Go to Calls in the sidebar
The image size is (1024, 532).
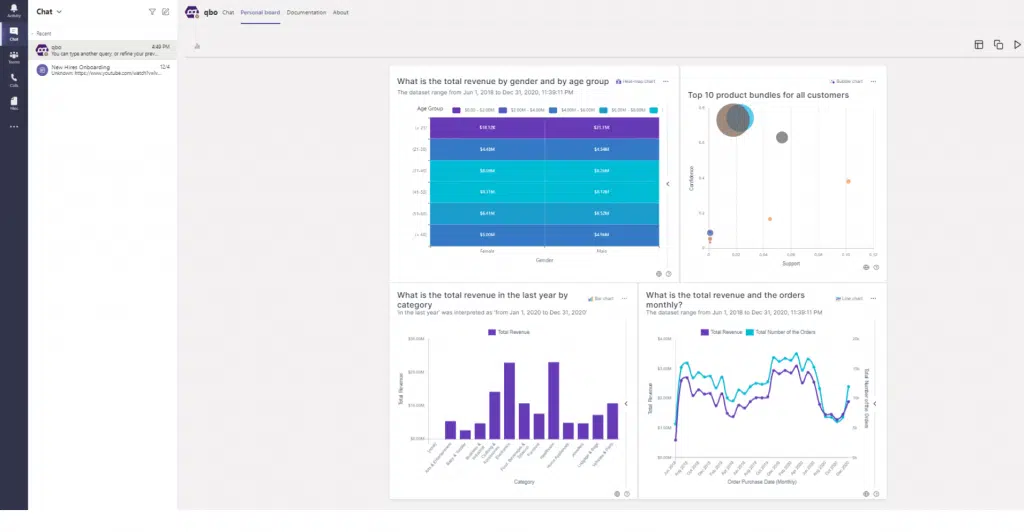[x=13, y=79]
